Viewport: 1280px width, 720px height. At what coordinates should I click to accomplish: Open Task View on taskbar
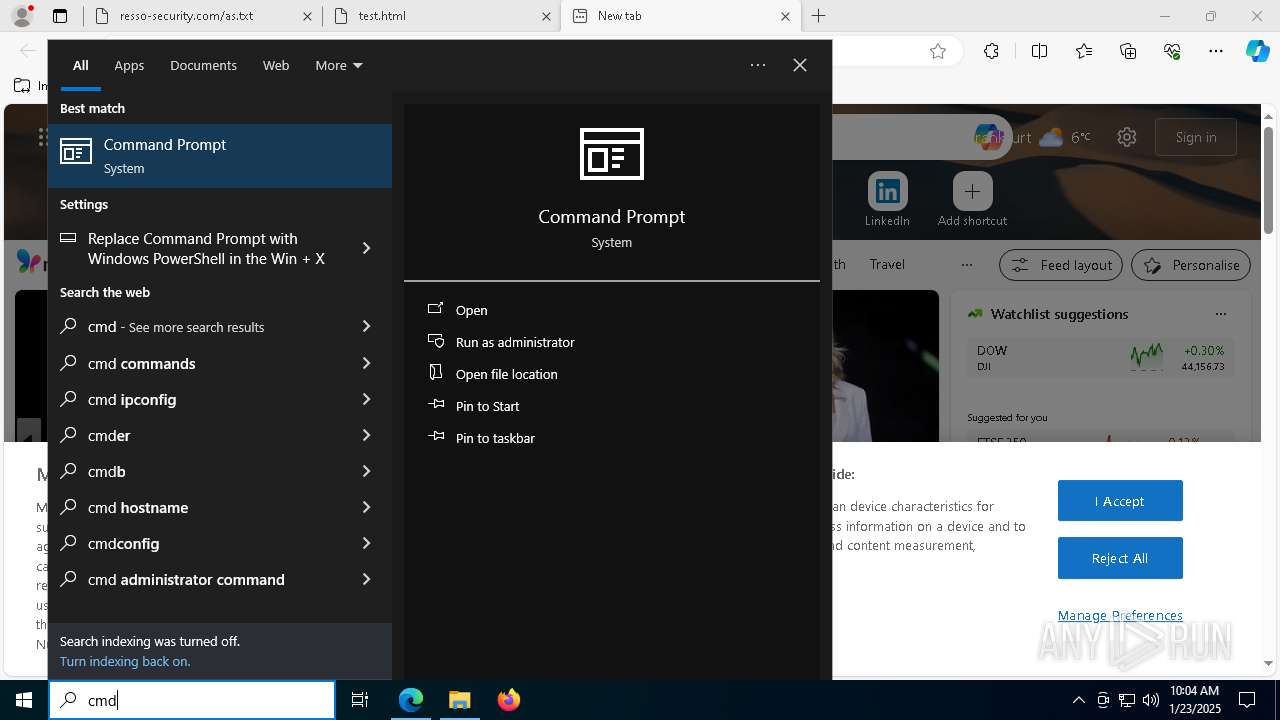(360, 700)
